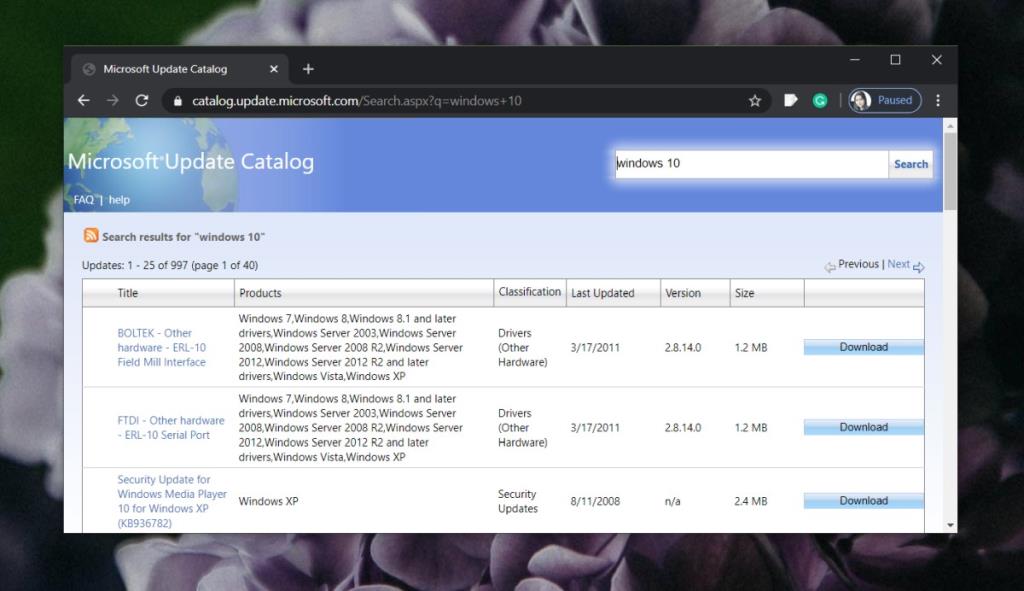Click the Previous arrow icon above the results table
Screen dimensions: 1024x591
pyautogui.click(x=832, y=264)
